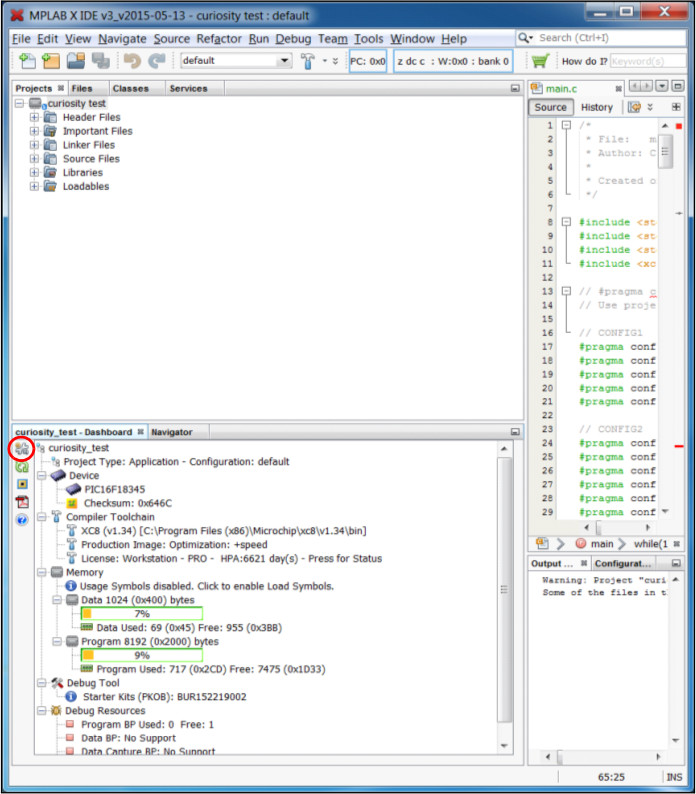Screen dimensions: 696x794
Task: Click the Save All toolbar icon
Action: tap(101, 61)
